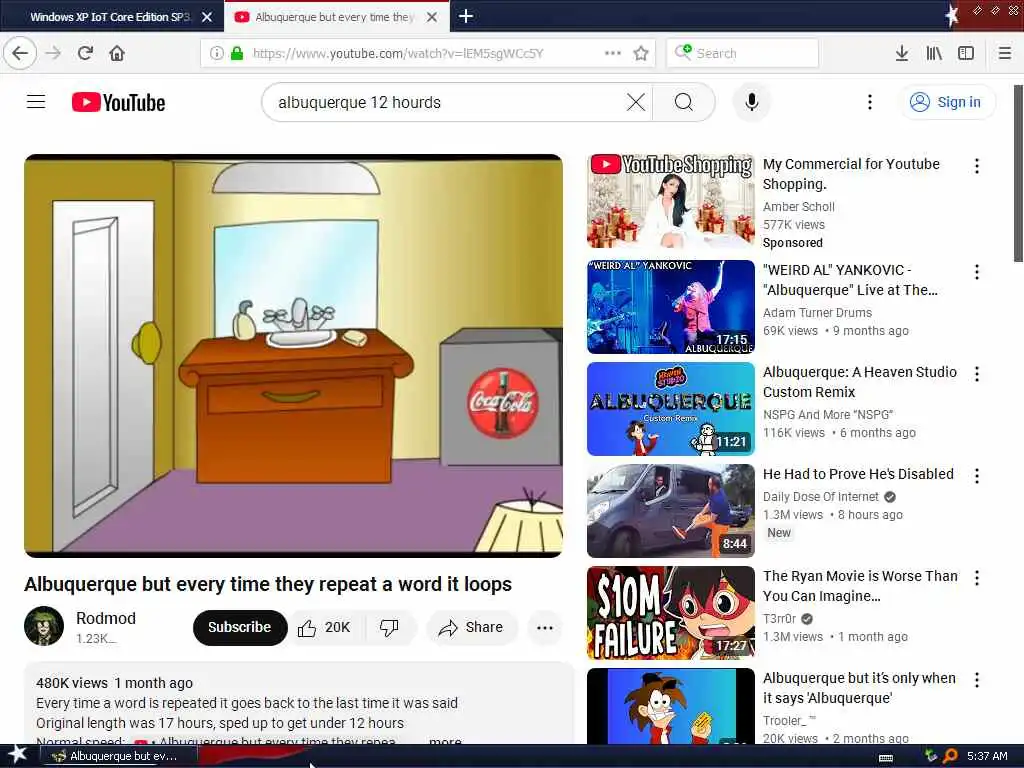Open a new browser tab
This screenshot has height=768, width=1024.
point(466,16)
